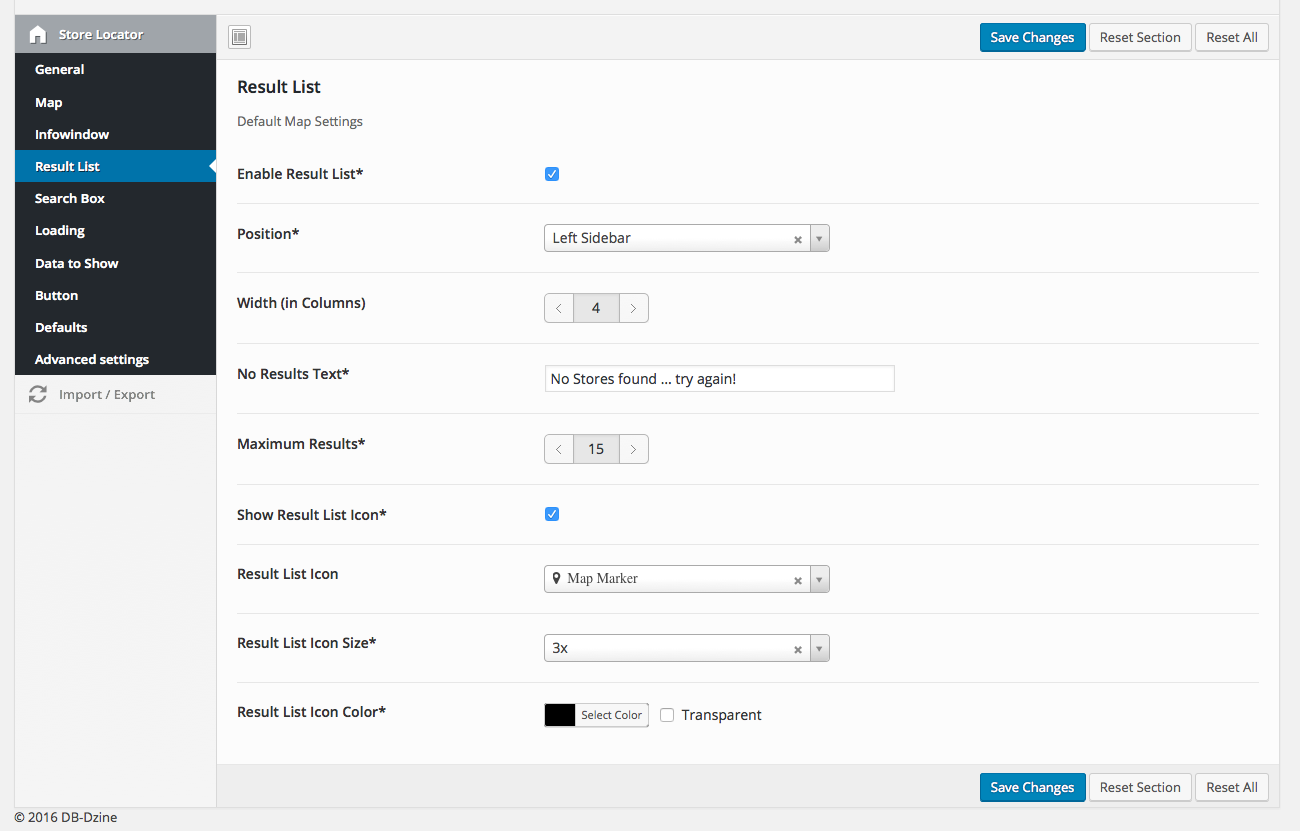Screen dimensions: 1300x831
Task: Open the Position dropdown arrow
Action: 819,239
